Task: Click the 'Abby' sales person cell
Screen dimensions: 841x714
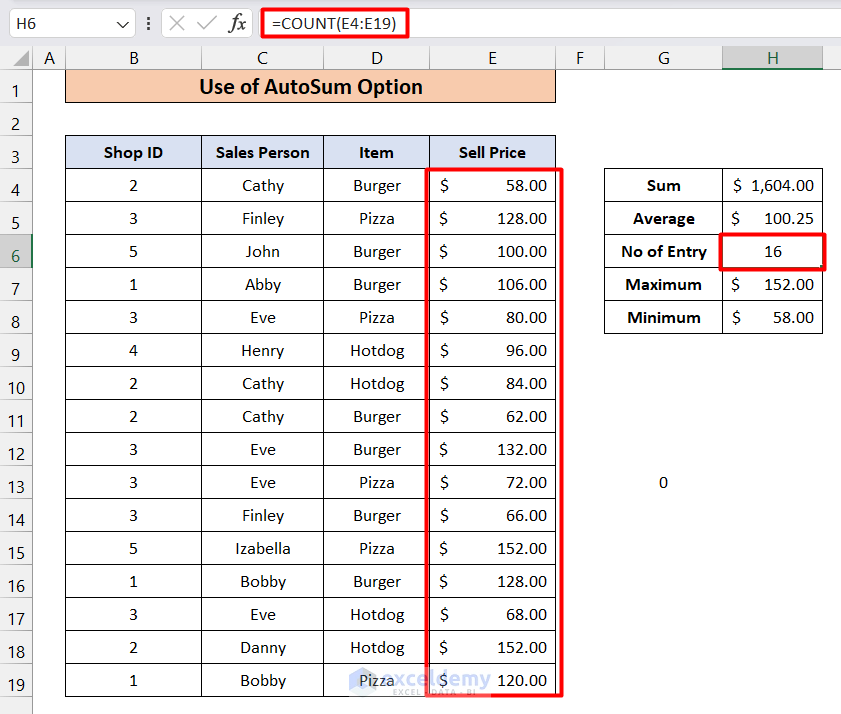Action: click(x=262, y=284)
